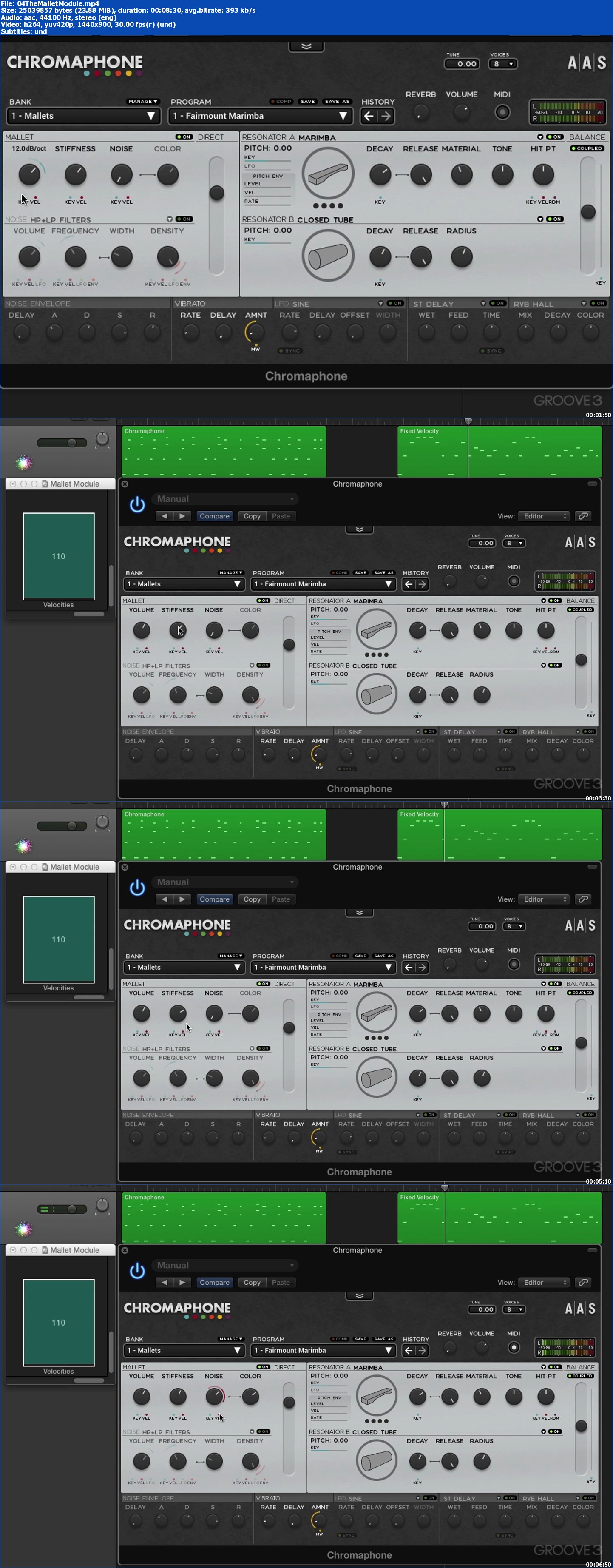The image size is (613, 1568).
Task: Open the Program dropdown showing Fairmount Marimba
Action: [258, 116]
